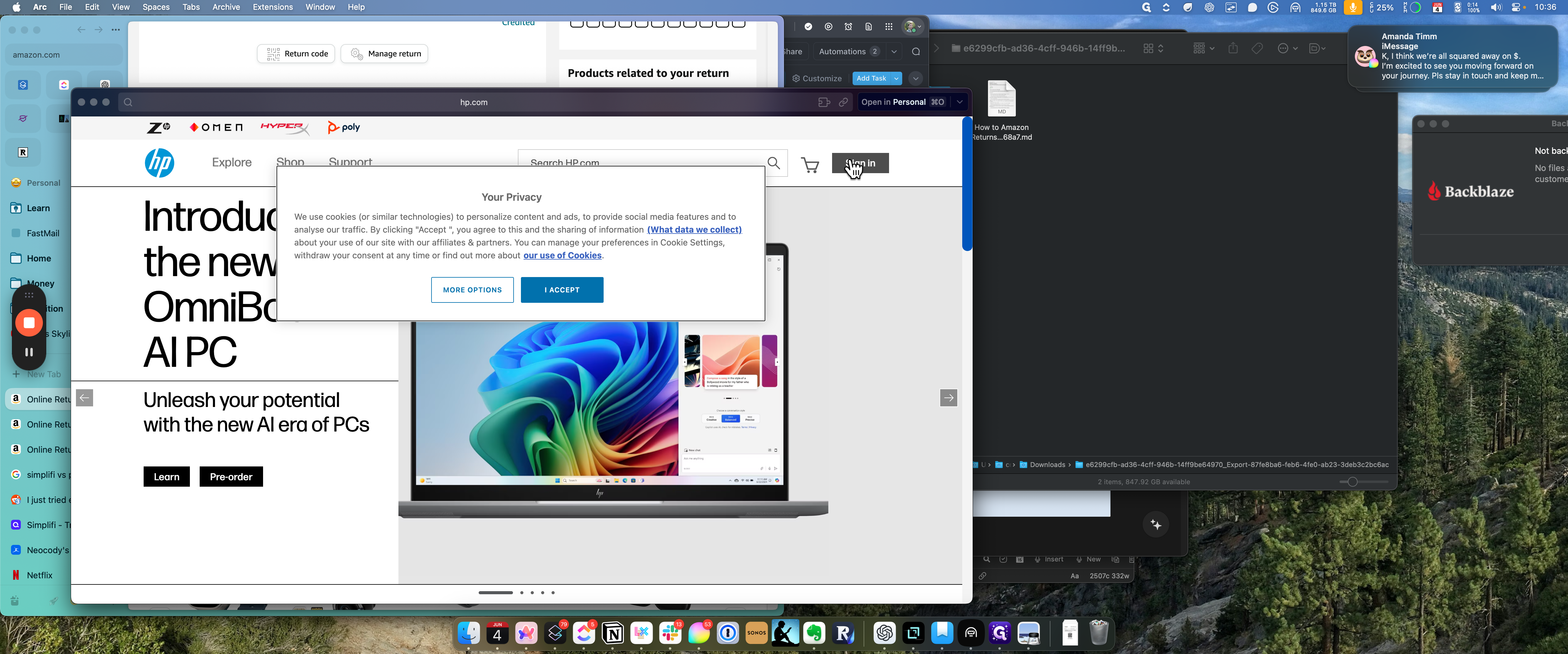This screenshot has height=654, width=1568.
Task: Click the hp.com page vertical scrollbar
Action: [x=967, y=184]
